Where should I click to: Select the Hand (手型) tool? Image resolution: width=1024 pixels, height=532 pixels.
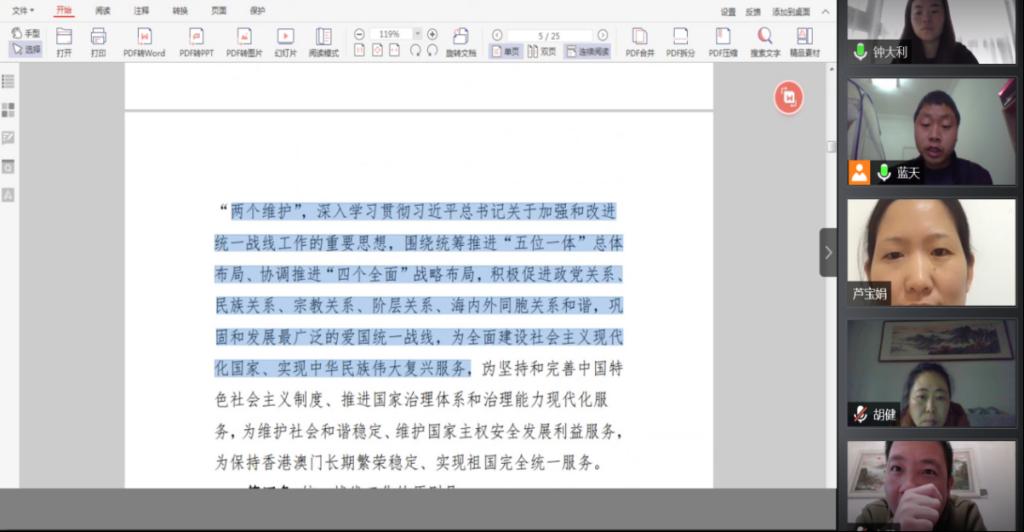[25, 33]
